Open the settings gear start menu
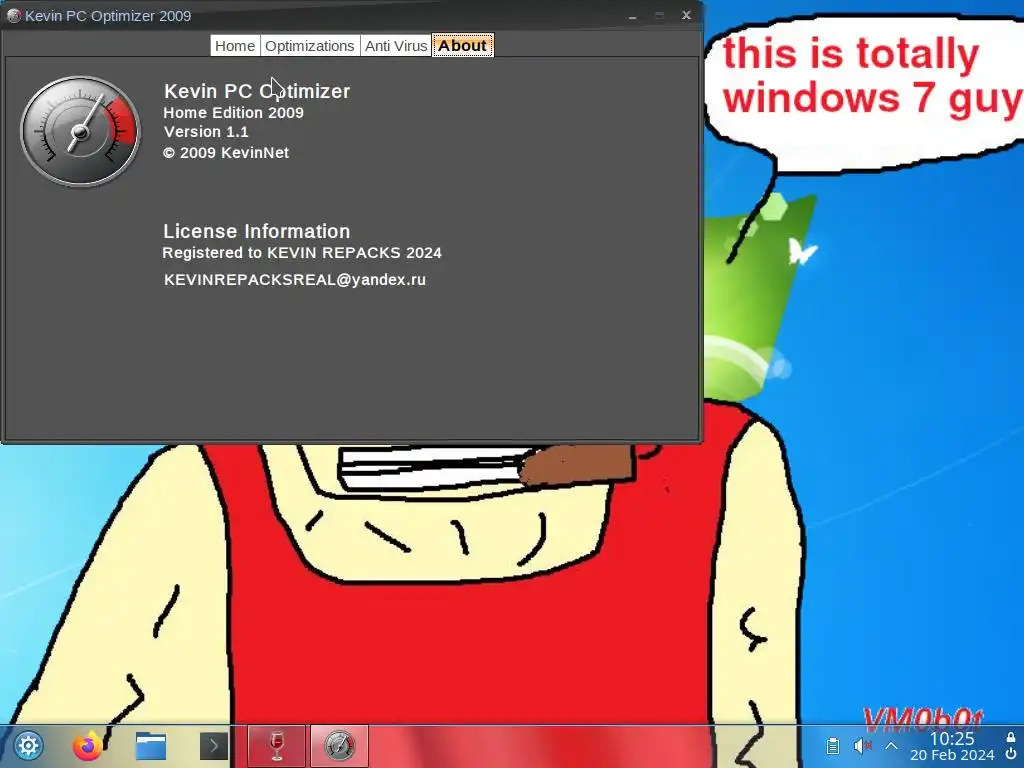The height and width of the screenshot is (768, 1024). [28, 745]
